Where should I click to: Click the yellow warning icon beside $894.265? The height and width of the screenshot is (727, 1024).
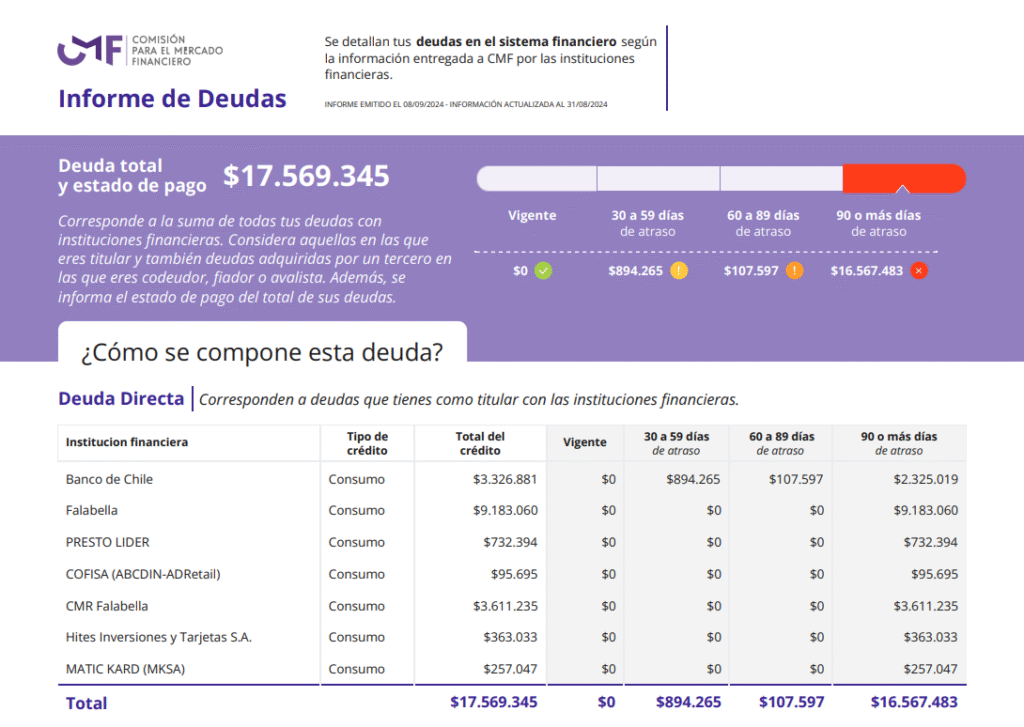tap(679, 270)
